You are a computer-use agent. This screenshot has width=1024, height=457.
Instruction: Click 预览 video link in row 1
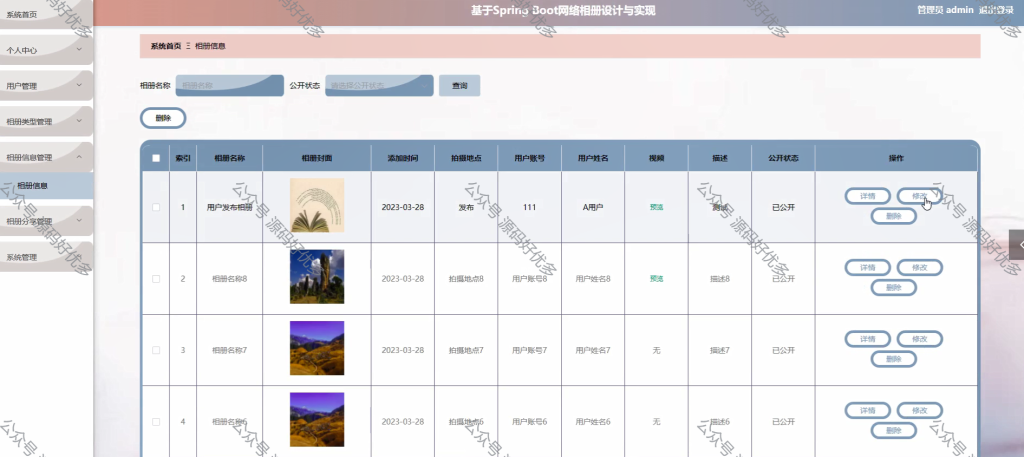[x=656, y=207]
